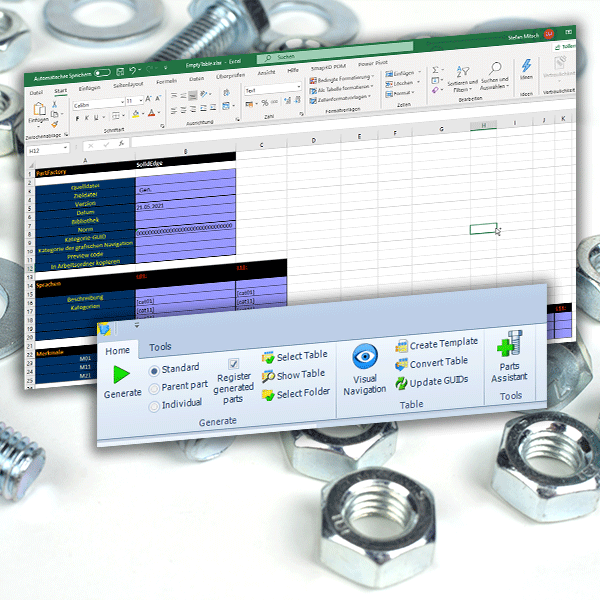Click the percent style icon
The height and width of the screenshot is (600, 600).
tap(264, 103)
